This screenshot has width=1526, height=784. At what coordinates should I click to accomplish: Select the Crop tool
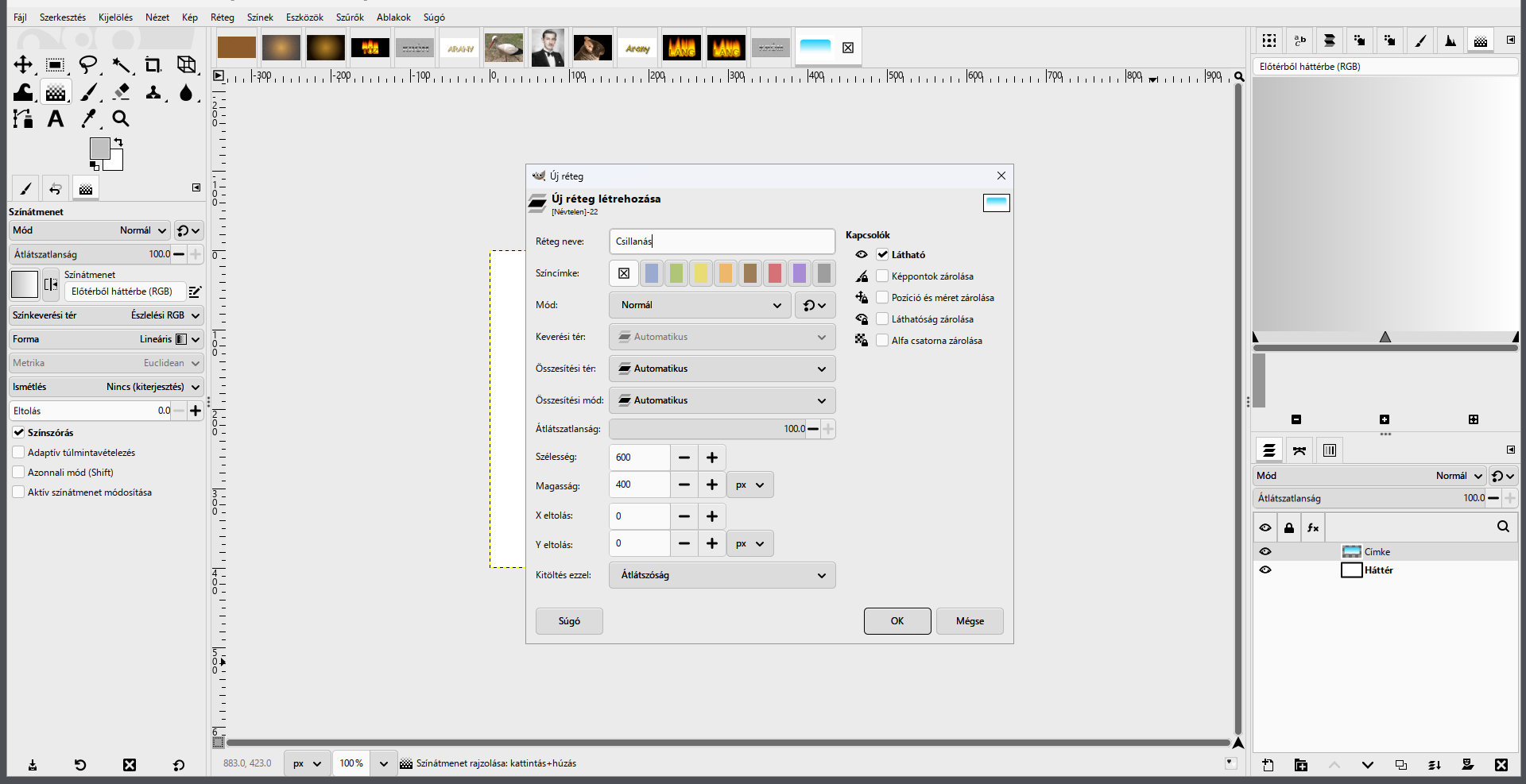(x=153, y=65)
